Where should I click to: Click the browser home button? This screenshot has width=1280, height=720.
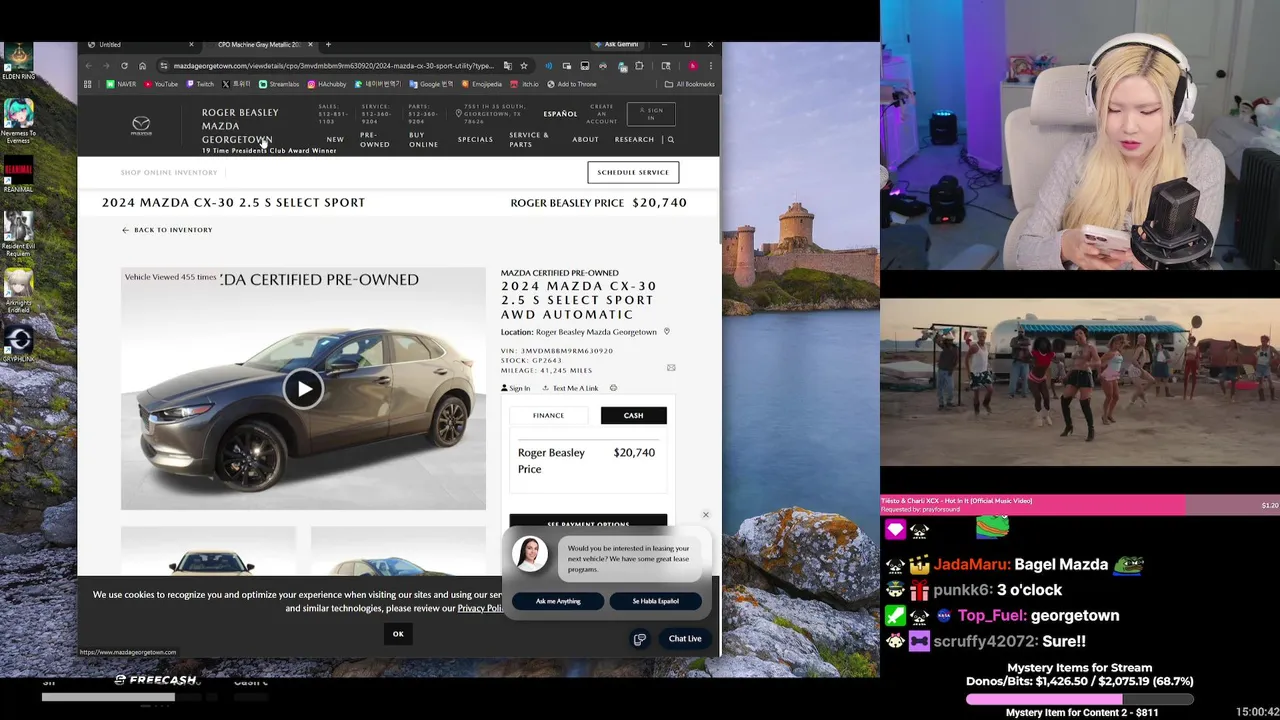pyautogui.click(x=142, y=66)
